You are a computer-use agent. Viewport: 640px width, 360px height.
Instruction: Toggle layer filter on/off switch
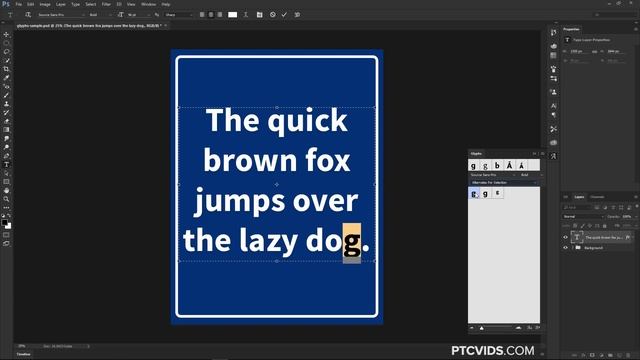[x=636, y=207]
